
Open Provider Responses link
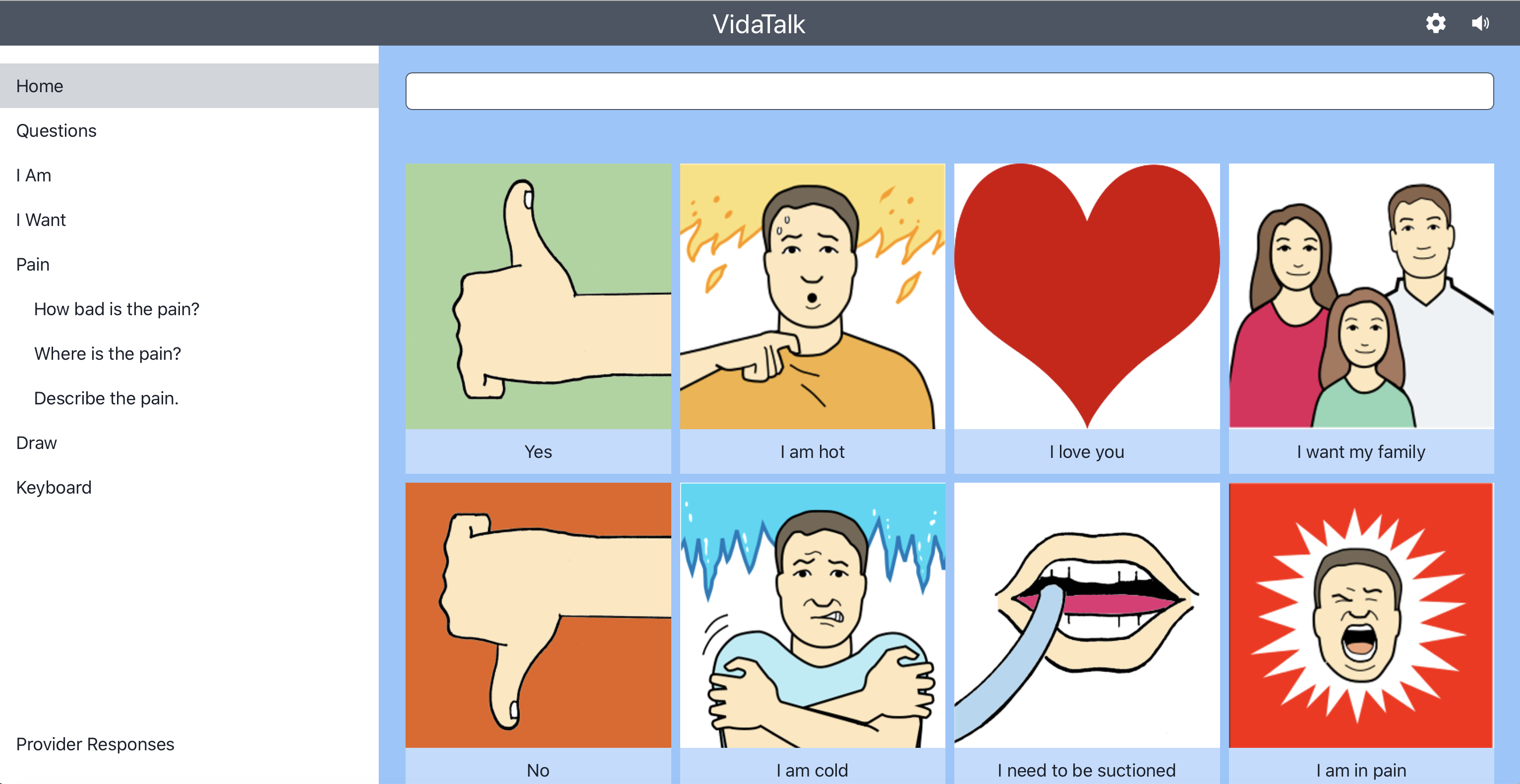point(95,744)
